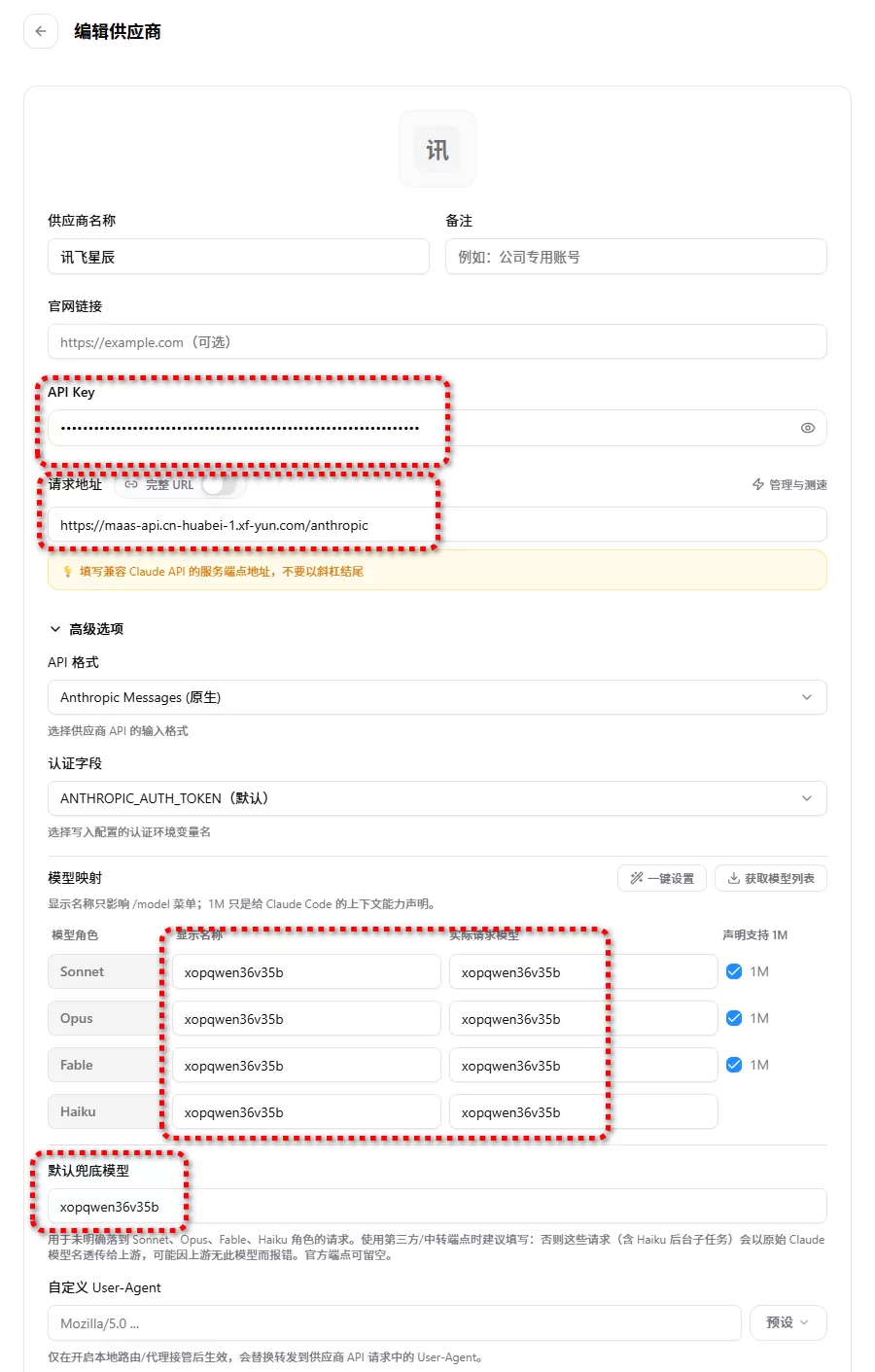
Task: Click the 一键设置 button
Action: click(662, 878)
